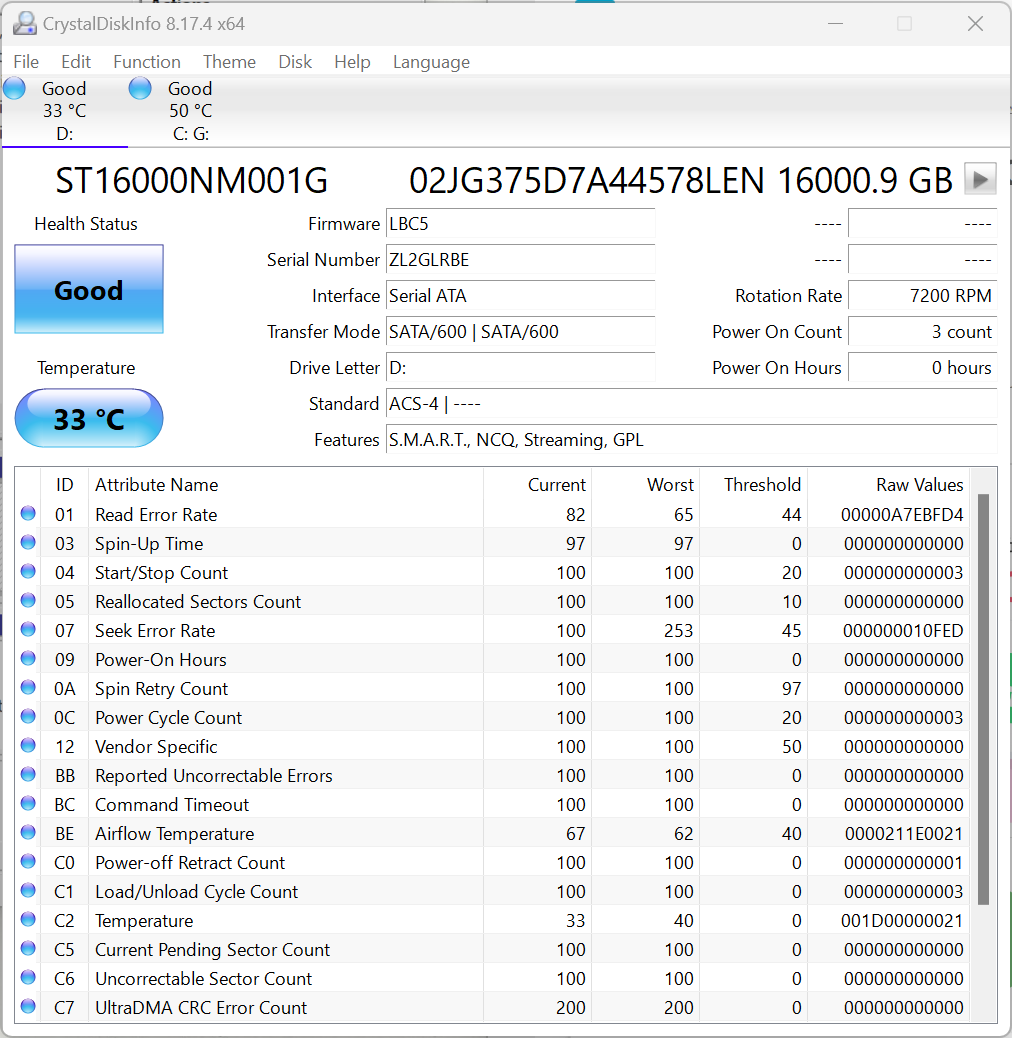The height and width of the screenshot is (1038, 1012).
Task: Click status orb for Command Timeout
Action: coord(28,804)
